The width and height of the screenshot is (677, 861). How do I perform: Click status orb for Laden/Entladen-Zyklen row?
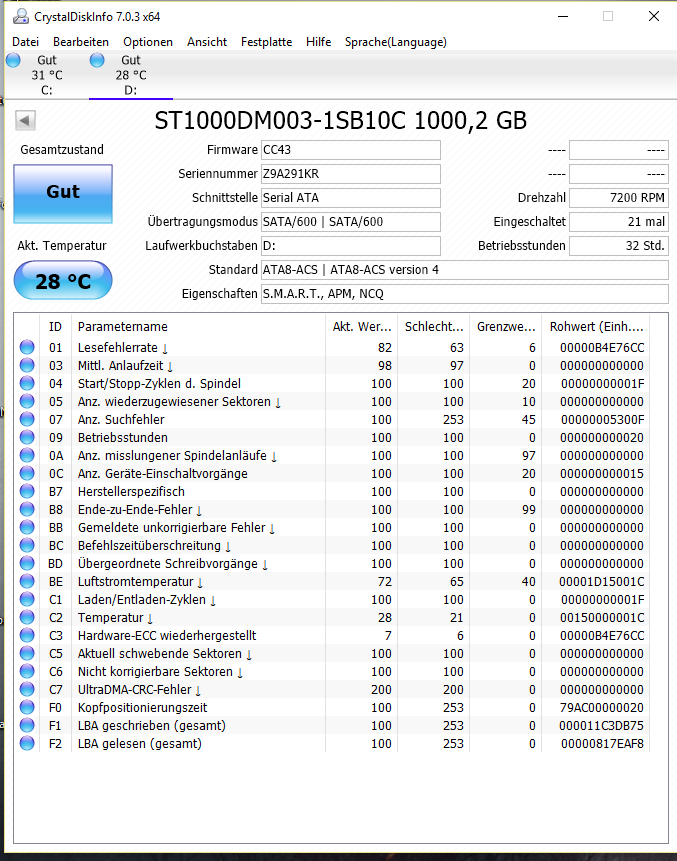point(27,599)
